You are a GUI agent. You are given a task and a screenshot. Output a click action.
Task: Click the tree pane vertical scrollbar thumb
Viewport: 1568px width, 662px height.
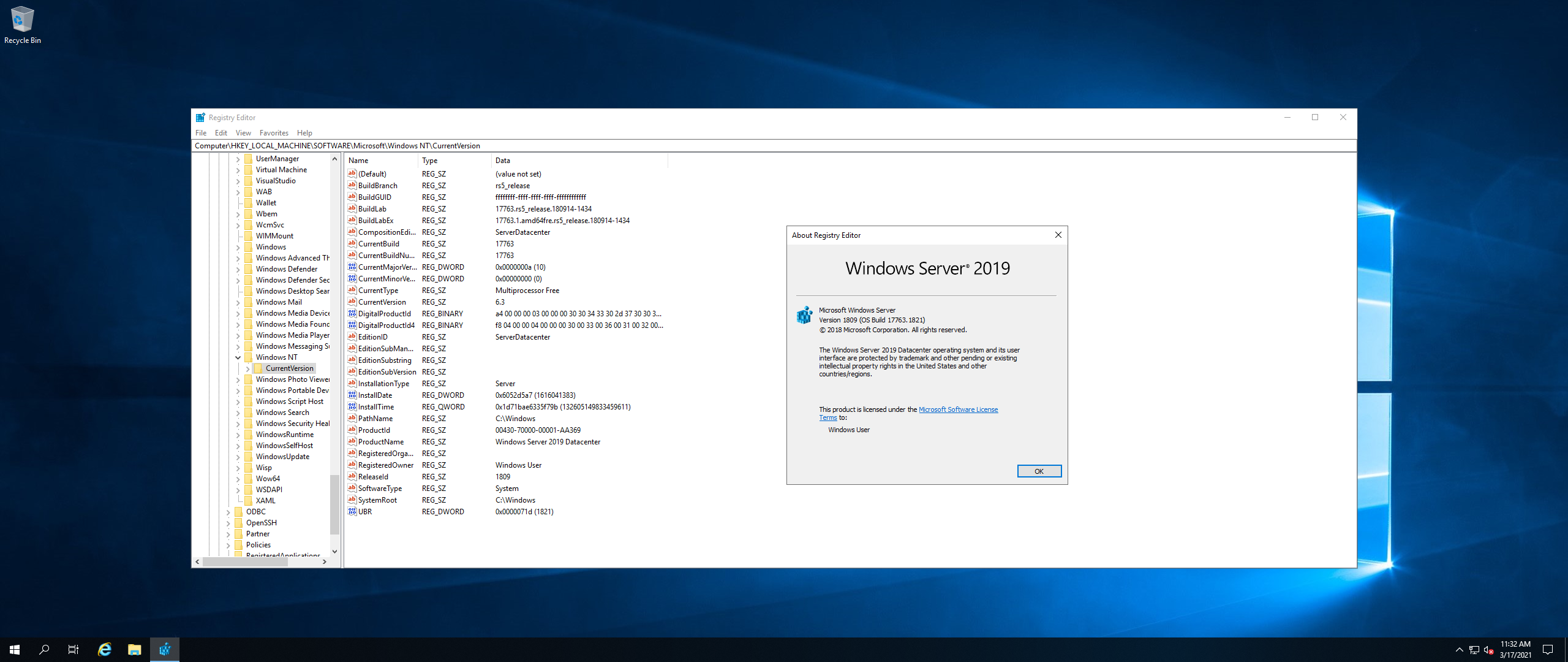[334, 504]
